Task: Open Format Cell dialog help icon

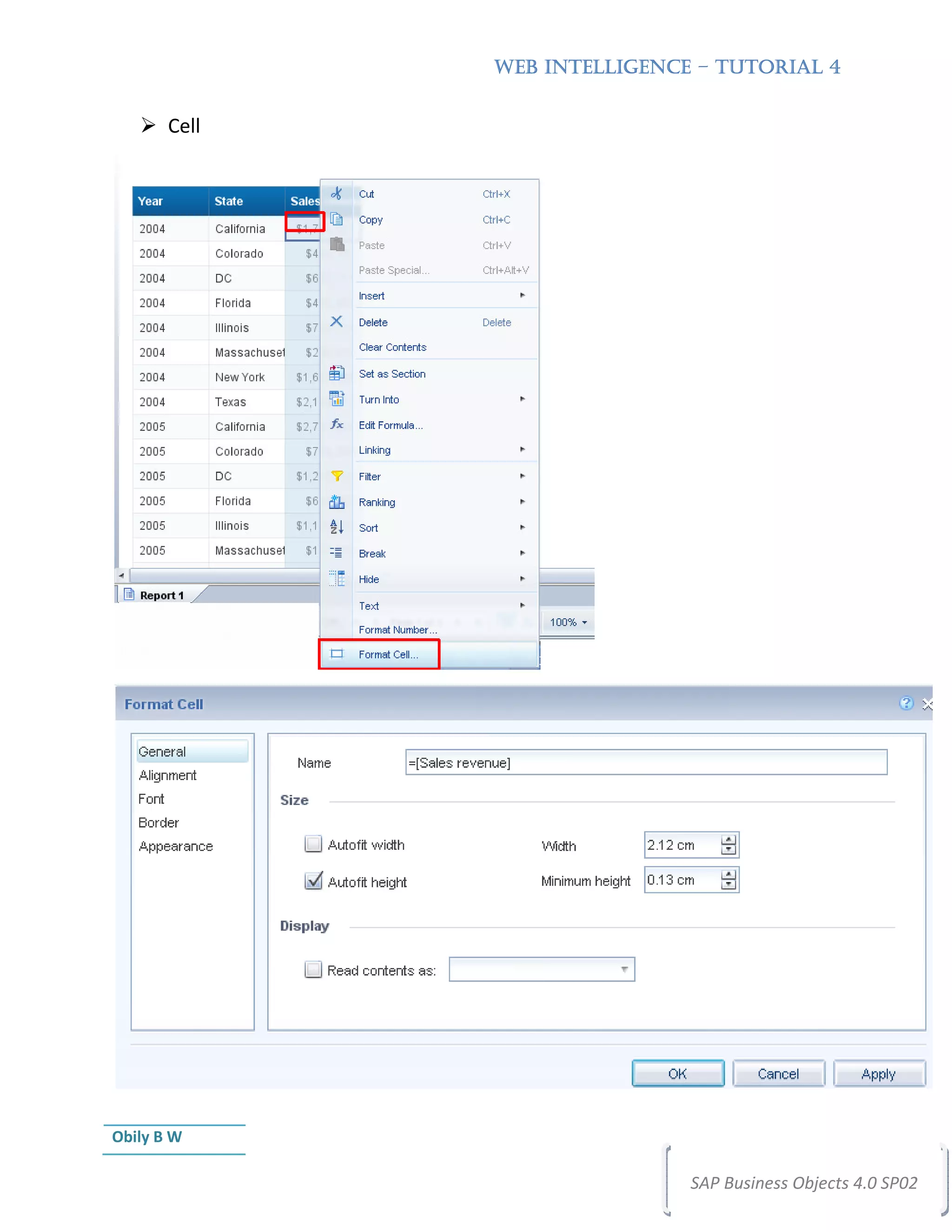Action: 906,703
